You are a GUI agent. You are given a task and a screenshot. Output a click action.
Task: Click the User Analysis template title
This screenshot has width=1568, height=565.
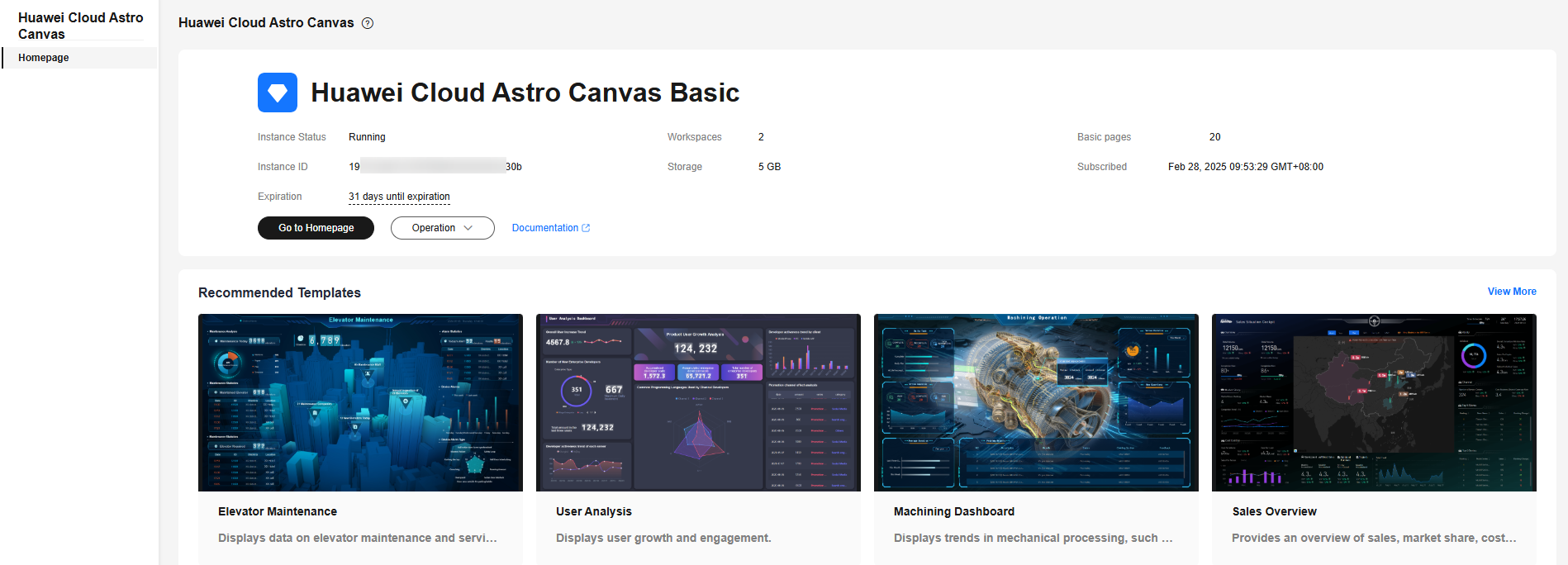click(594, 511)
